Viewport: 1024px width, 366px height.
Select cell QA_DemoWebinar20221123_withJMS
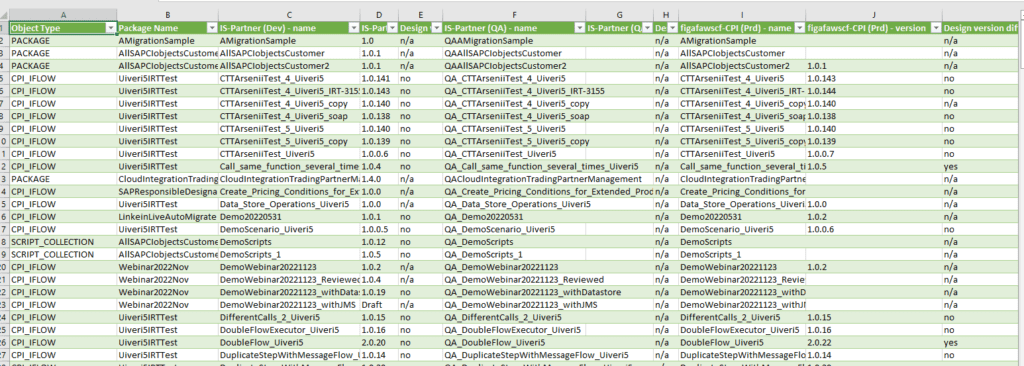[514, 305]
